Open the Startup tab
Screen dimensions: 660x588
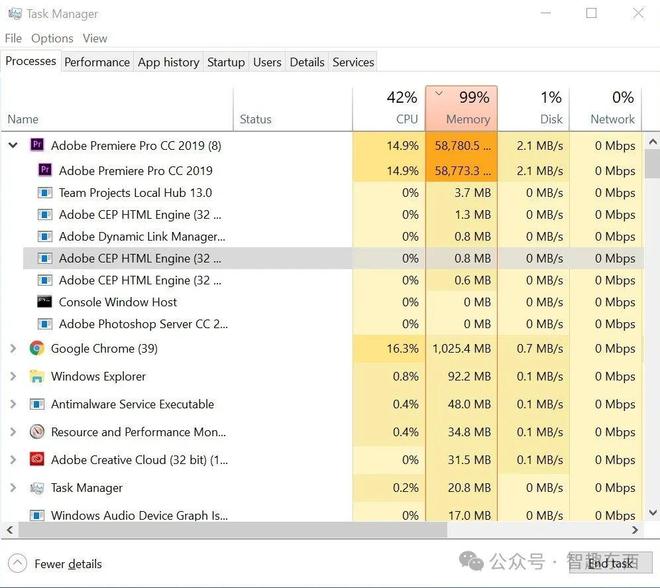[226, 62]
